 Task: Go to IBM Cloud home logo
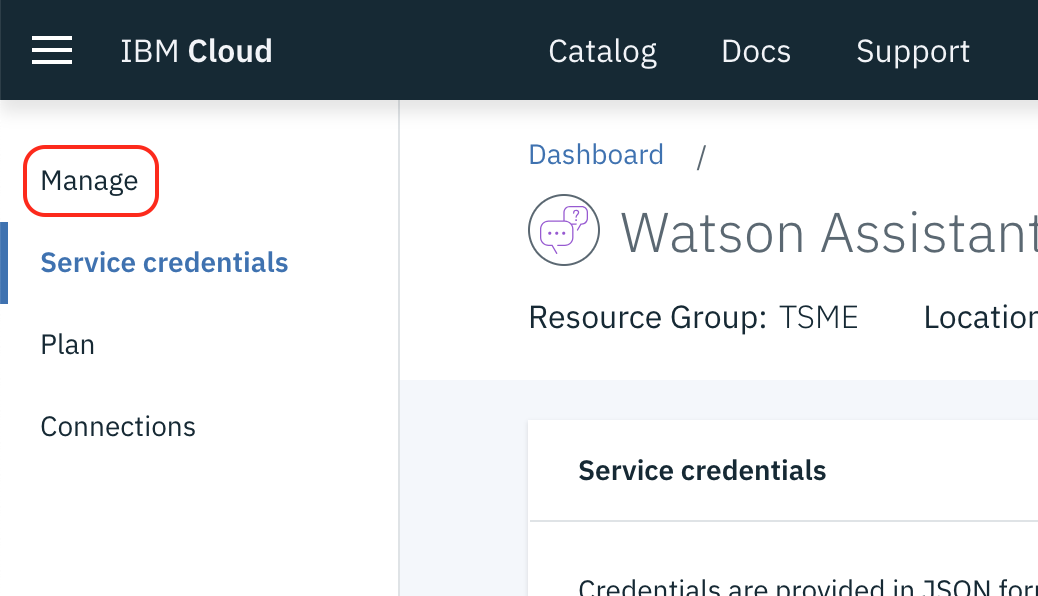[x=196, y=51]
